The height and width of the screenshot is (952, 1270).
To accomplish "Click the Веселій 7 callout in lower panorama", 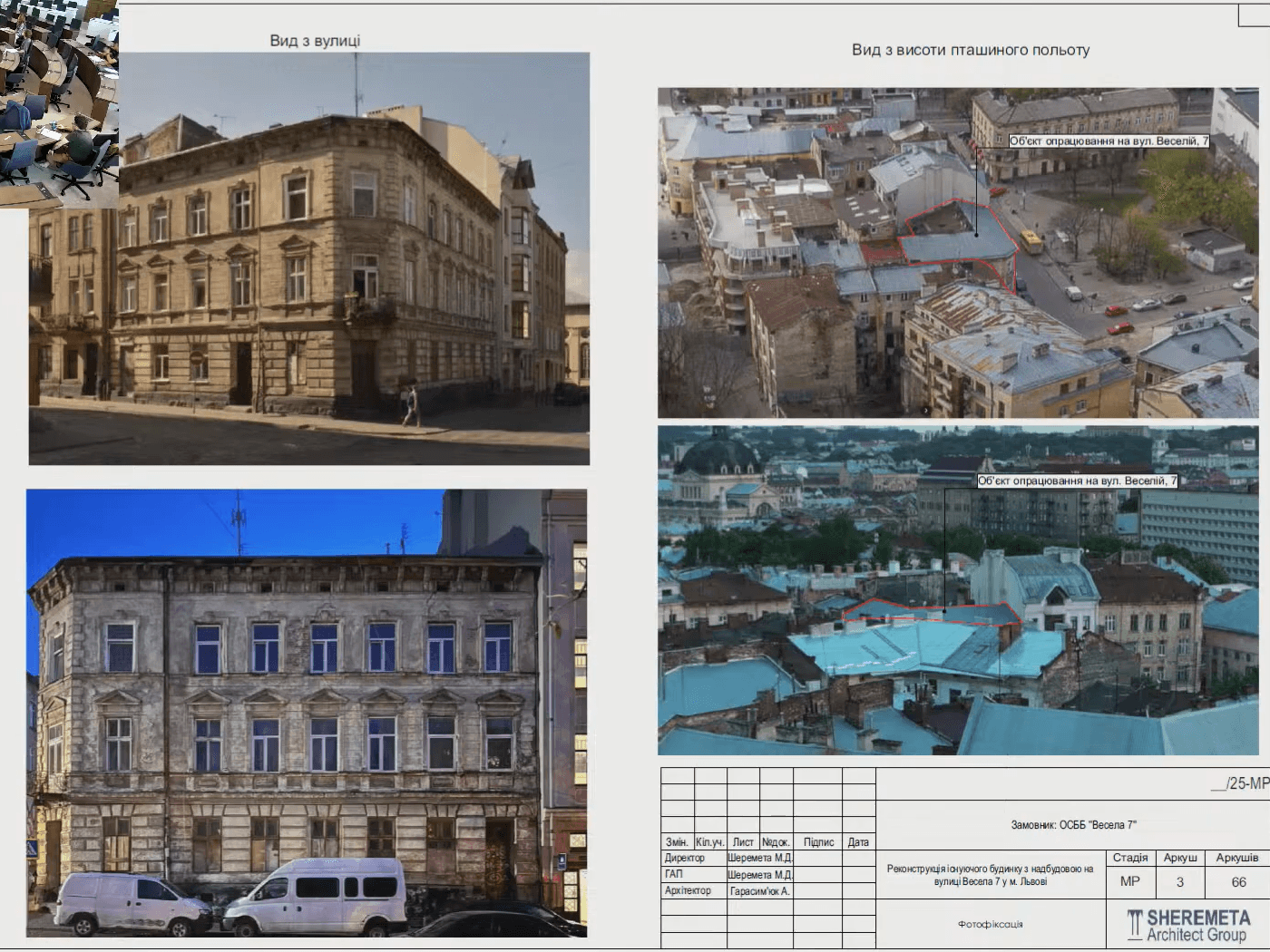I will coord(1077,481).
